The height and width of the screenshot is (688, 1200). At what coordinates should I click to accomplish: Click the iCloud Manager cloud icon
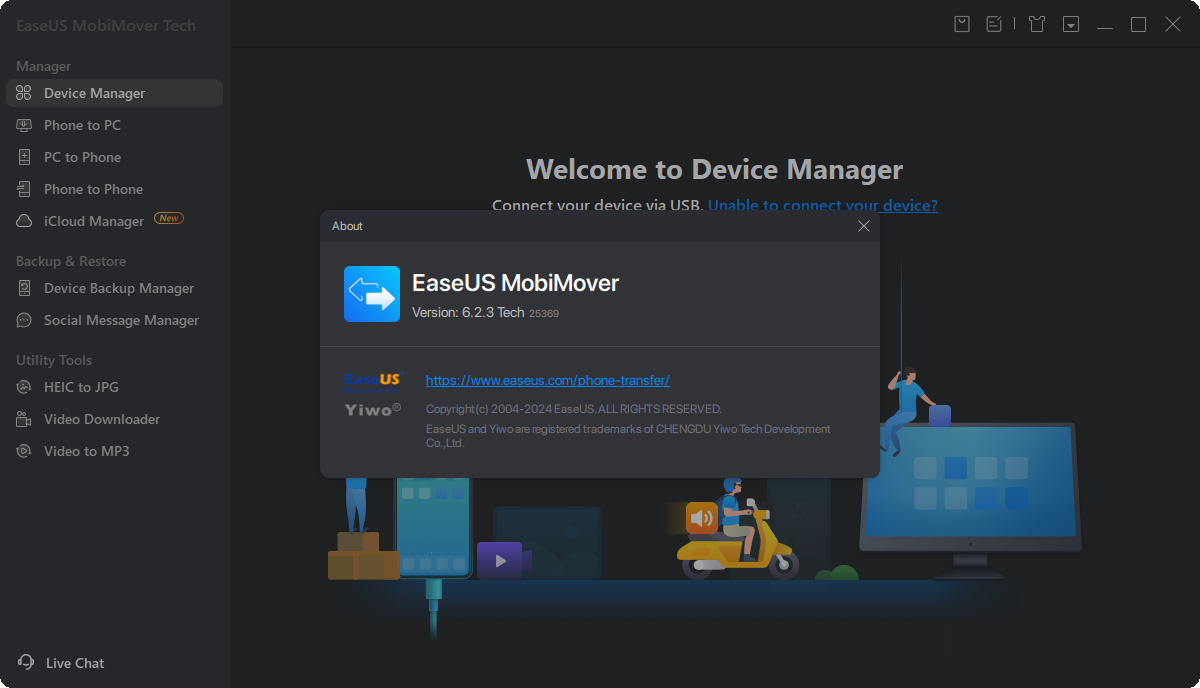pyautogui.click(x=24, y=221)
